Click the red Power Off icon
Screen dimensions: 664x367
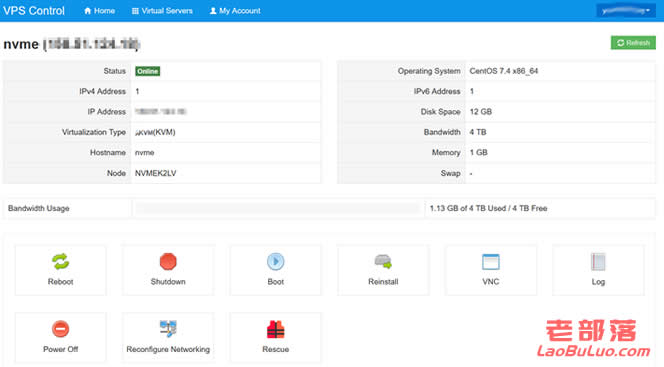(x=61, y=329)
